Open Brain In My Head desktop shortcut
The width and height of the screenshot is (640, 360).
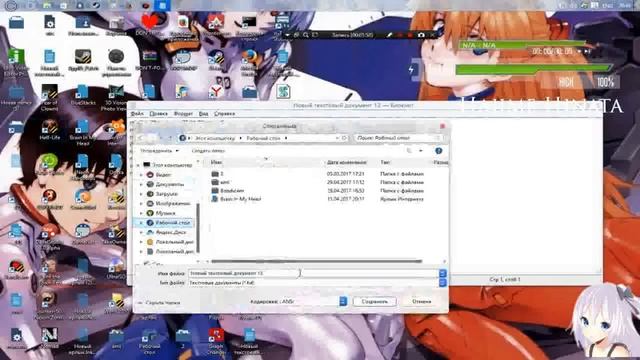(83, 133)
